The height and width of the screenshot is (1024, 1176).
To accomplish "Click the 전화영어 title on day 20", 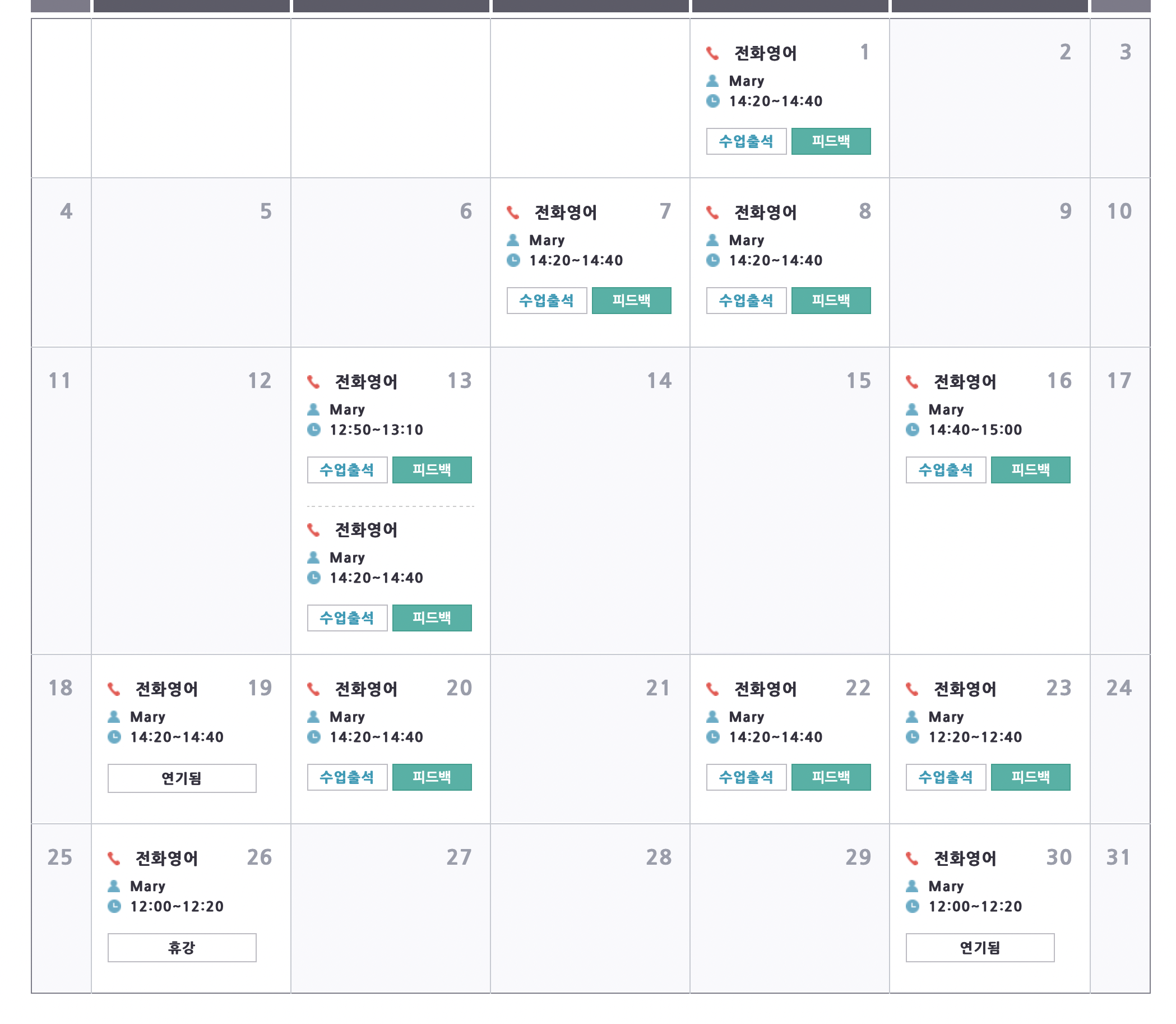I will point(366,689).
